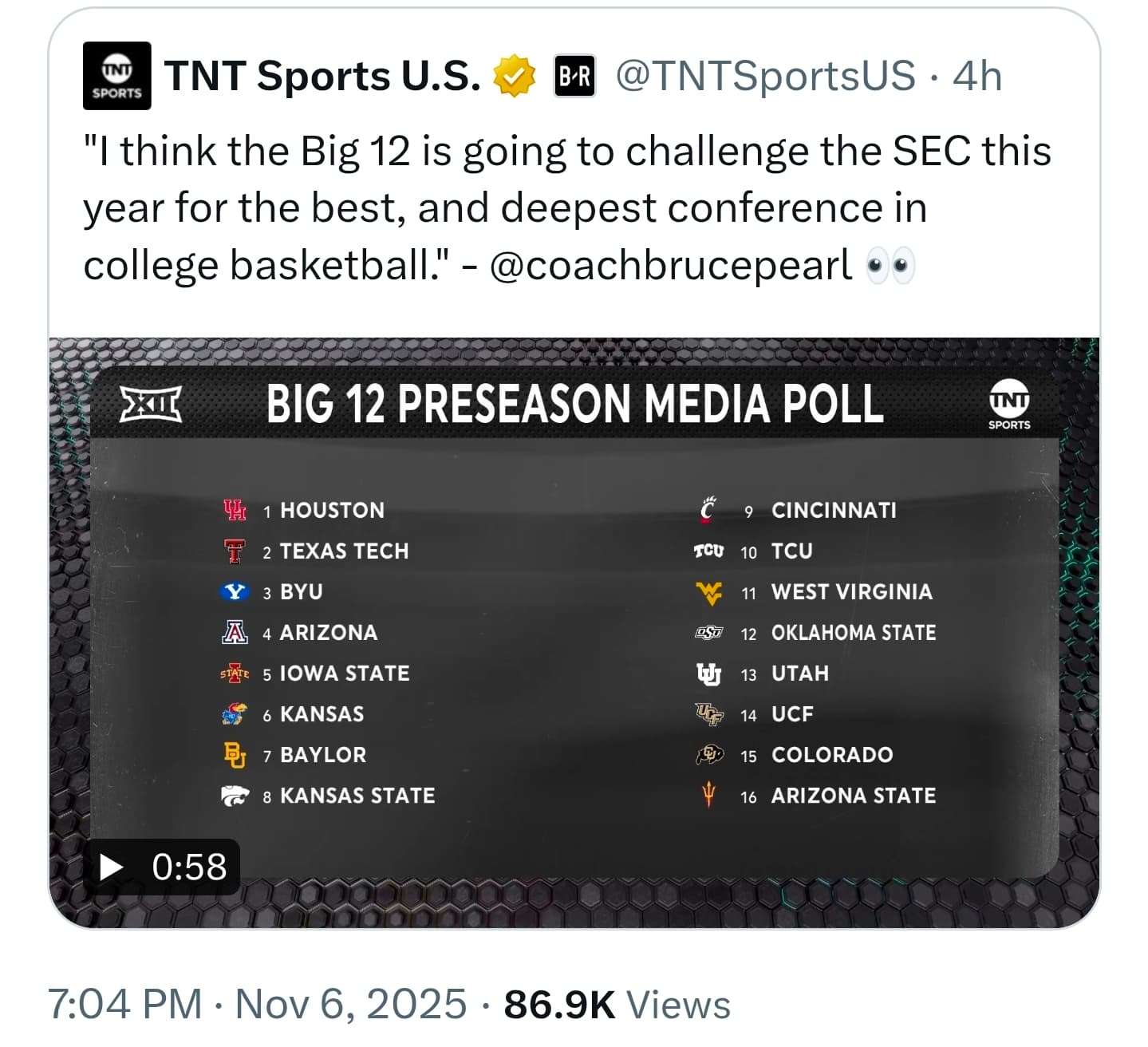Click the TNT Sports logo in video
The height and width of the screenshot is (1047, 1148).
(x=1009, y=404)
